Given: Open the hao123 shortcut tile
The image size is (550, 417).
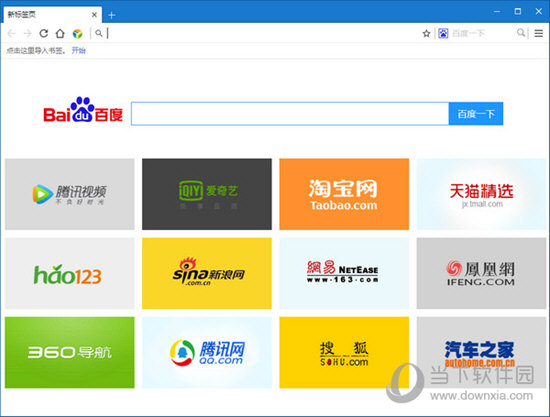Looking at the screenshot, I should [x=69, y=273].
